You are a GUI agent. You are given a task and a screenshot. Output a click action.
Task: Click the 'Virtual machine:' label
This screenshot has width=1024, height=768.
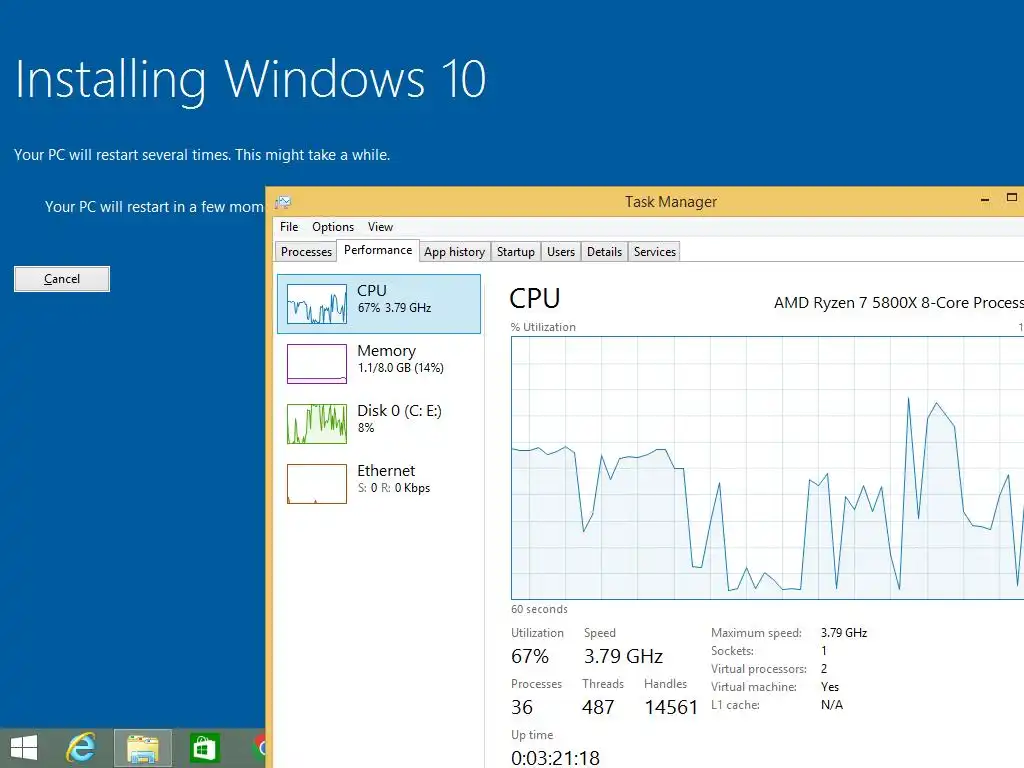(754, 687)
